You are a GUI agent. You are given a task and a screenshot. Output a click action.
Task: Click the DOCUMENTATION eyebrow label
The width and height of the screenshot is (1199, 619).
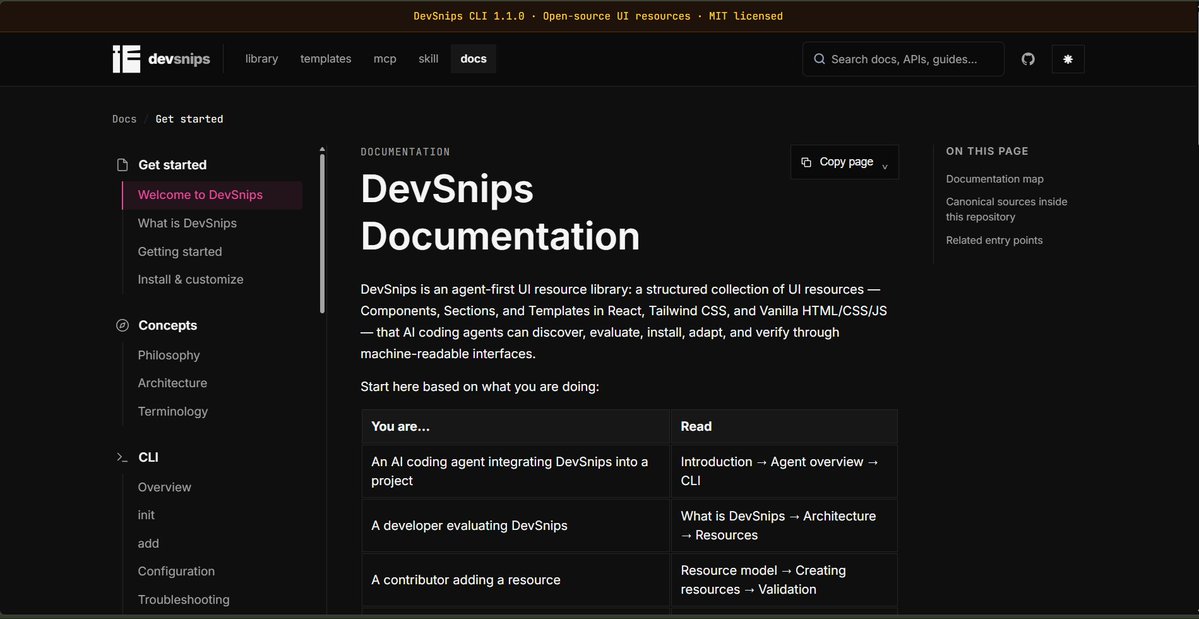(x=405, y=152)
